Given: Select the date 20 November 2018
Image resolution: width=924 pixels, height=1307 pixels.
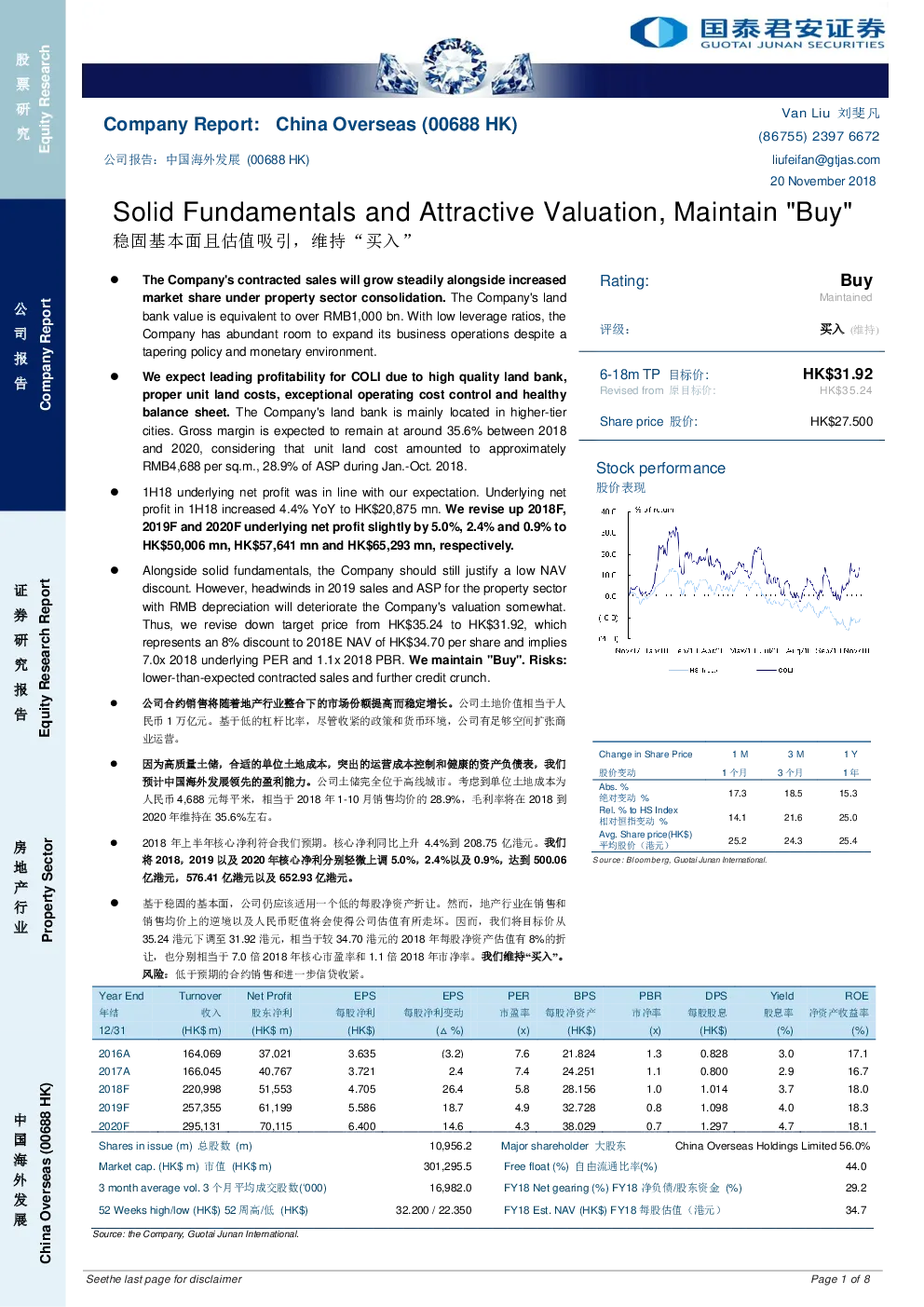Looking at the screenshot, I should (822, 182).
